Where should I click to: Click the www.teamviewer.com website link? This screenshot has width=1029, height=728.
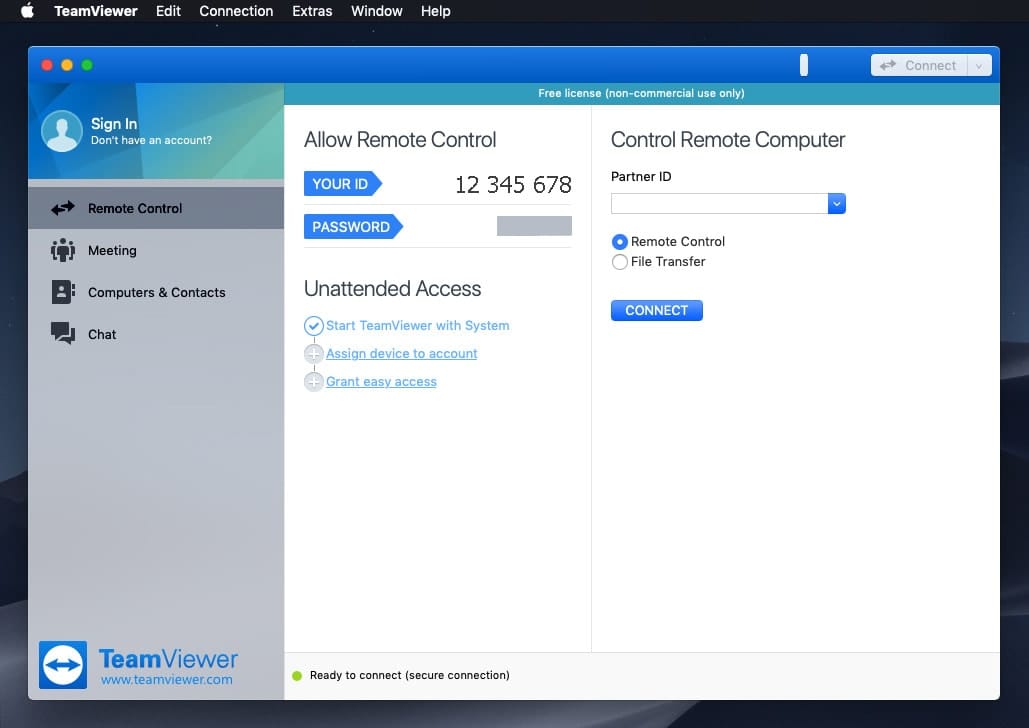coord(166,680)
